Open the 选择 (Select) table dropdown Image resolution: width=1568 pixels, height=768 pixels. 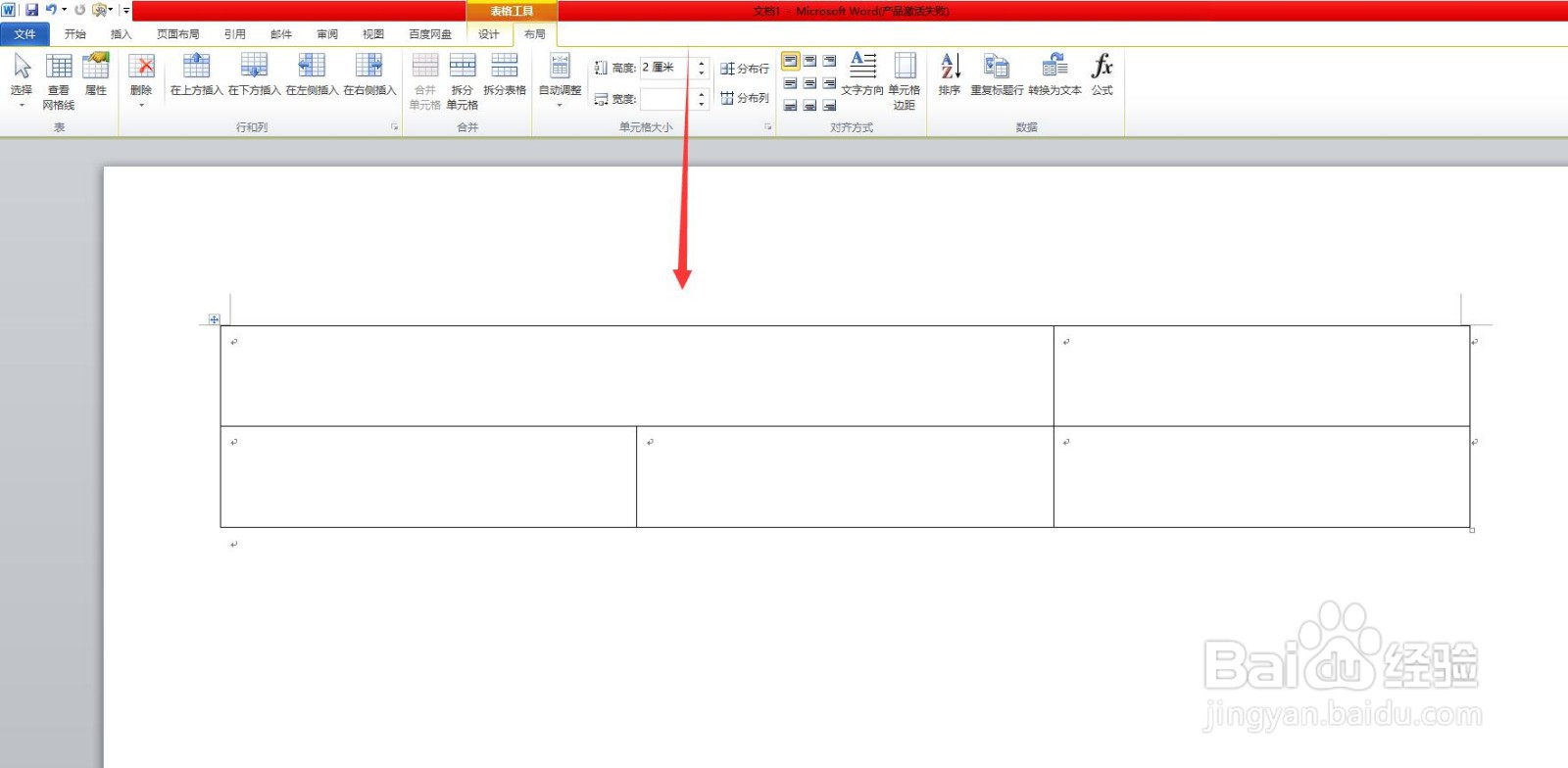[x=22, y=80]
